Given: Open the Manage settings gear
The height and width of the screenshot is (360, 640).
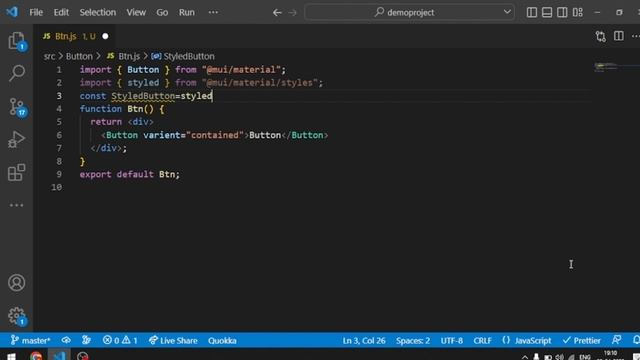Looking at the screenshot, I should click(17, 316).
